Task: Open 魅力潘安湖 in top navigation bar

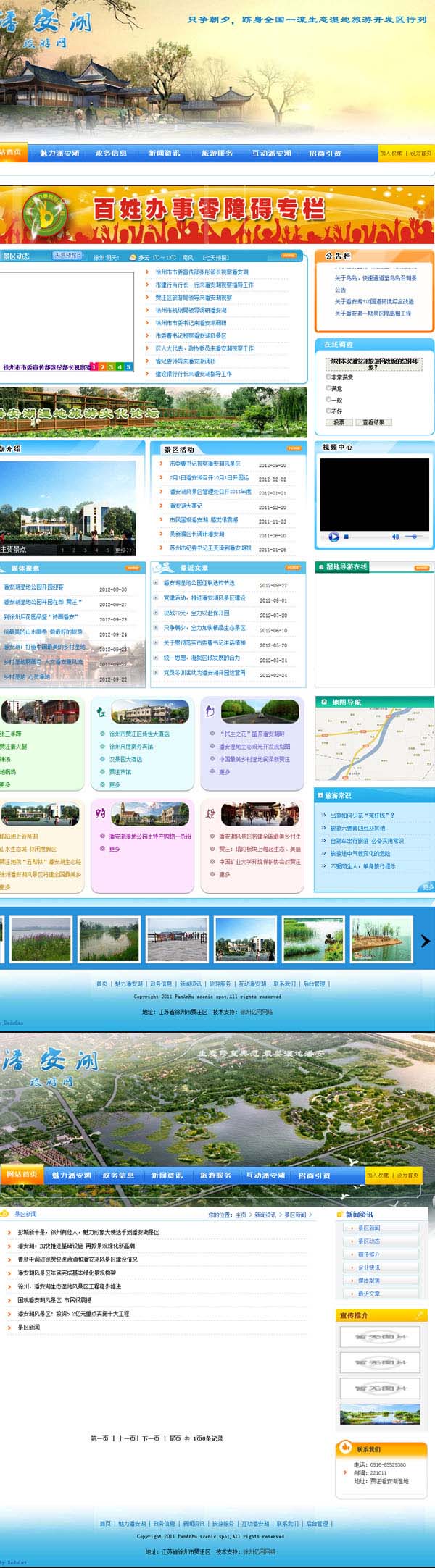Action: pyautogui.click(x=59, y=154)
